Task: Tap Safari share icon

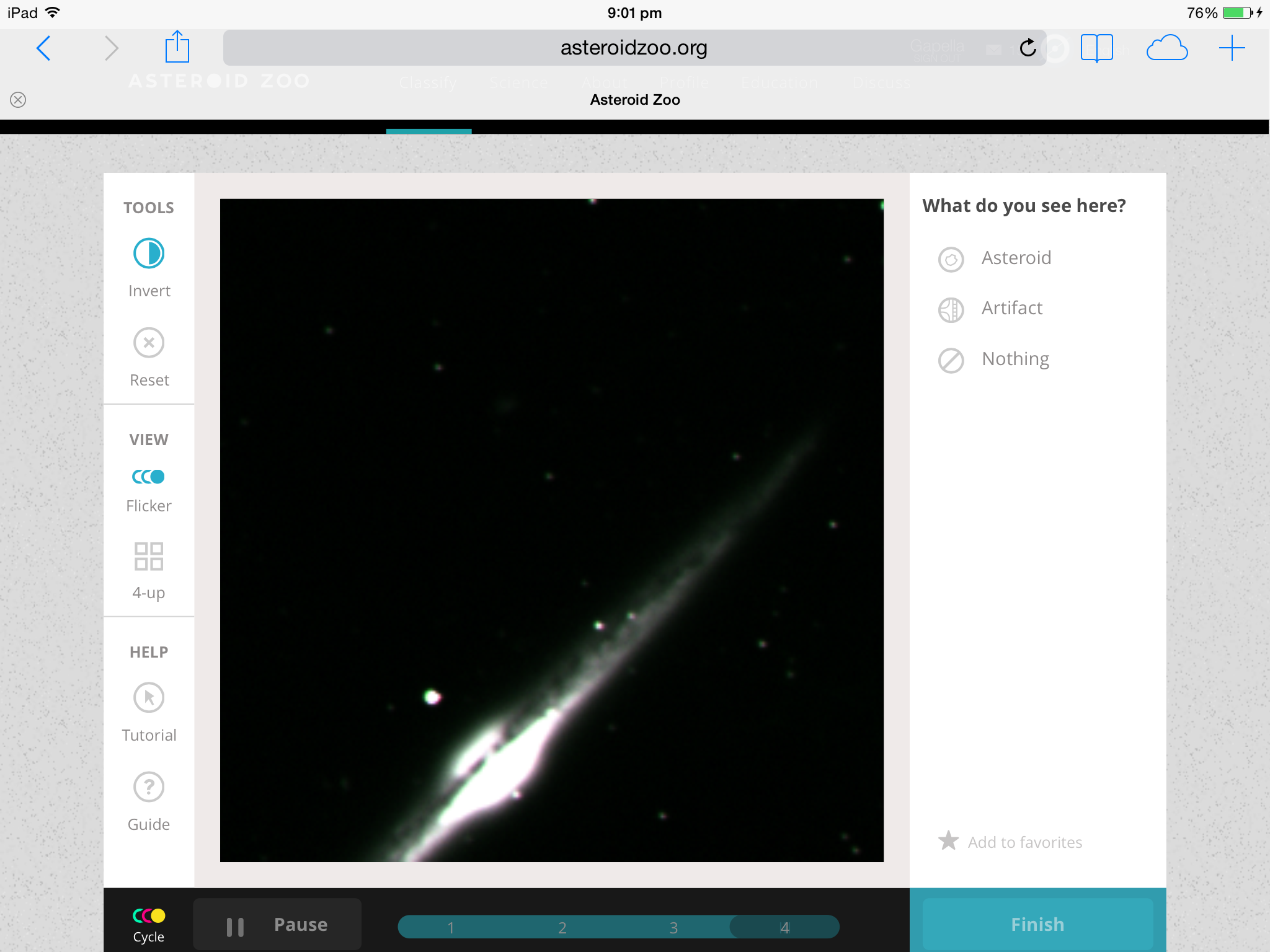Action: pos(177,47)
